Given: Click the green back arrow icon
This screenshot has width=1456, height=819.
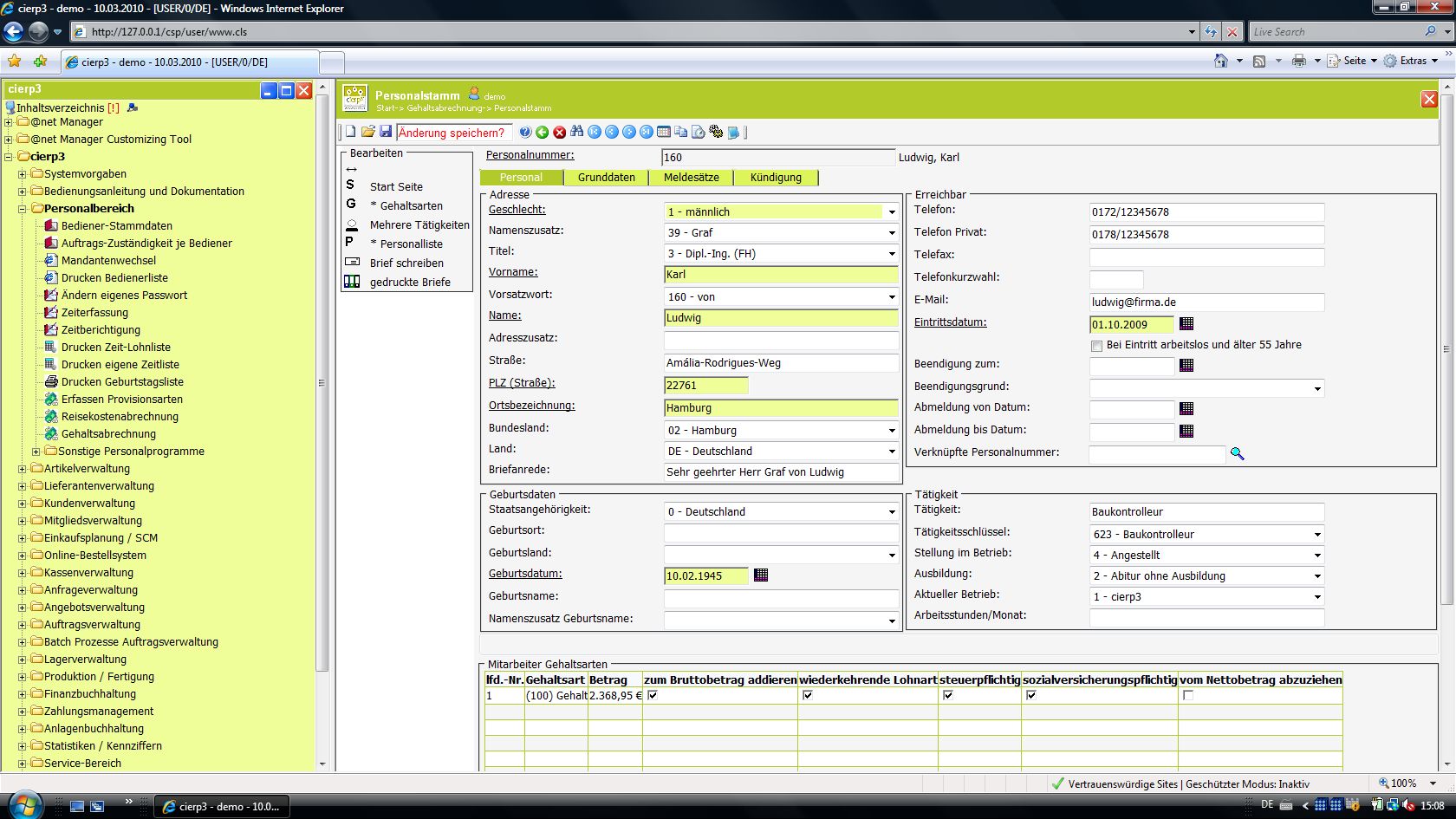Looking at the screenshot, I should (x=543, y=132).
